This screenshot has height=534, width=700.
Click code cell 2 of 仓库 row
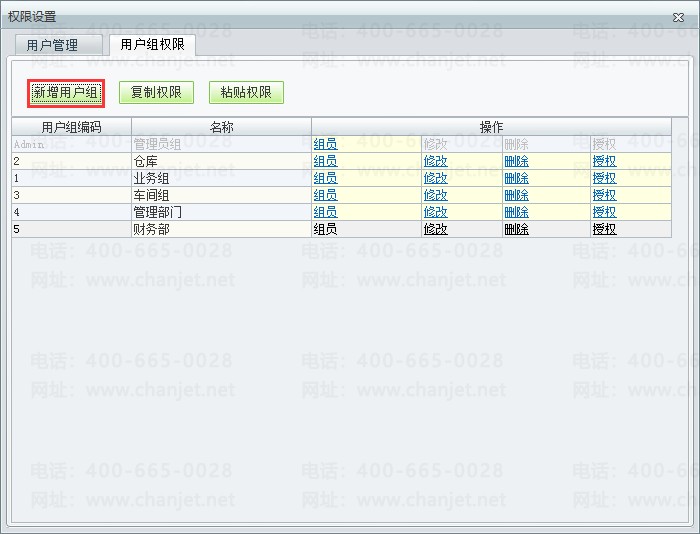point(71,161)
